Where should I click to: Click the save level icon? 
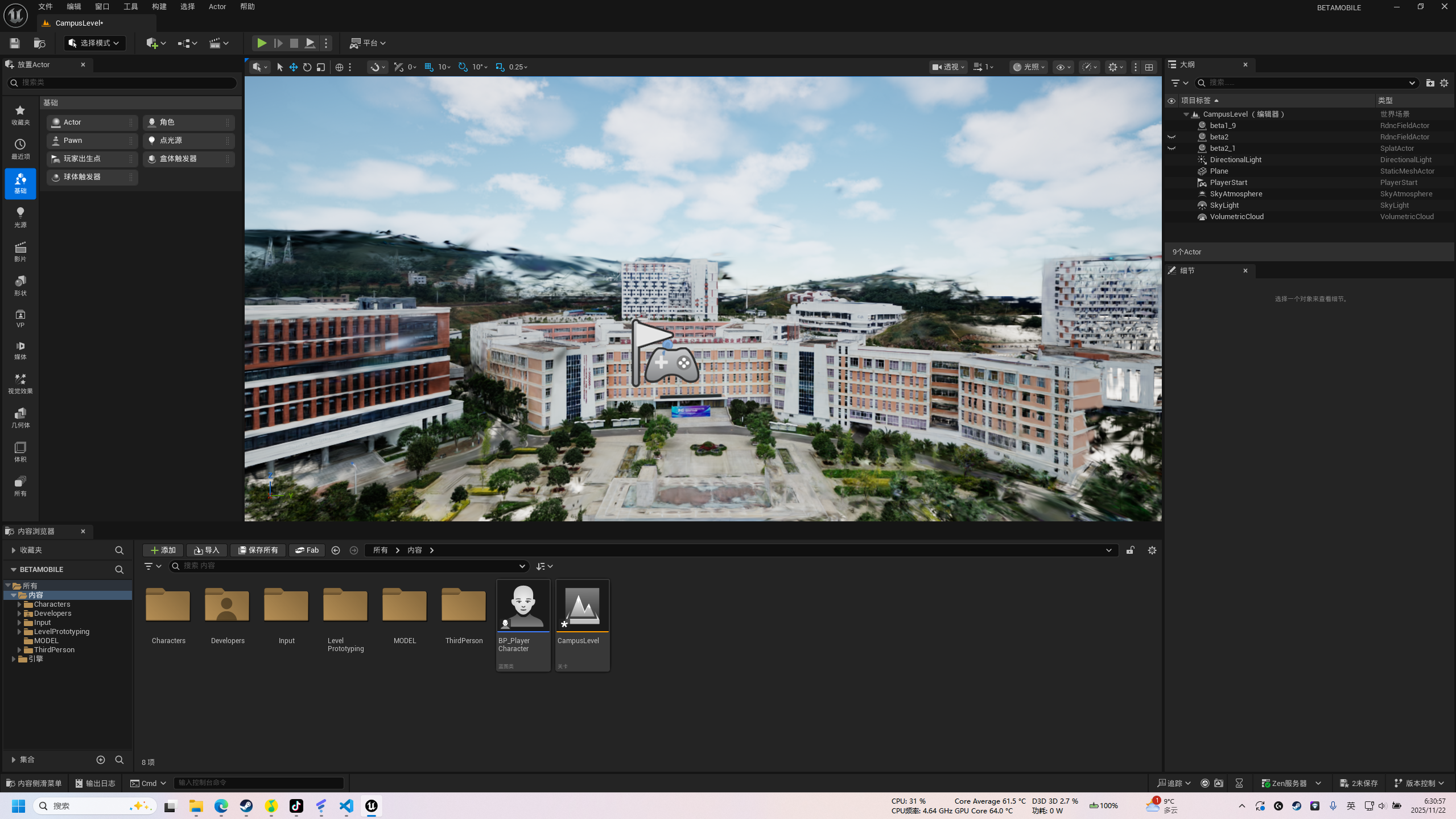click(15, 43)
